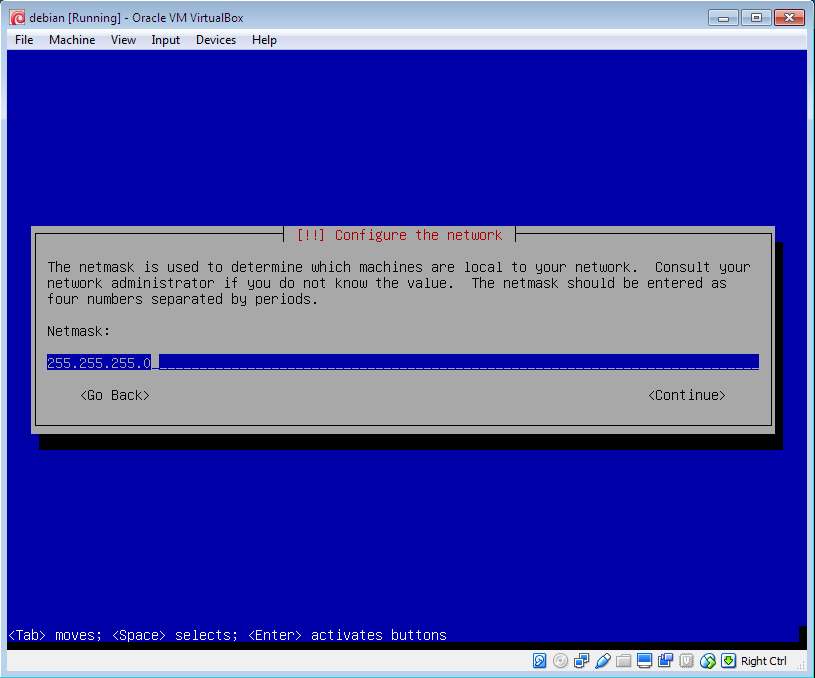
Task: Click the <Go Back> button
Action: coord(115,396)
